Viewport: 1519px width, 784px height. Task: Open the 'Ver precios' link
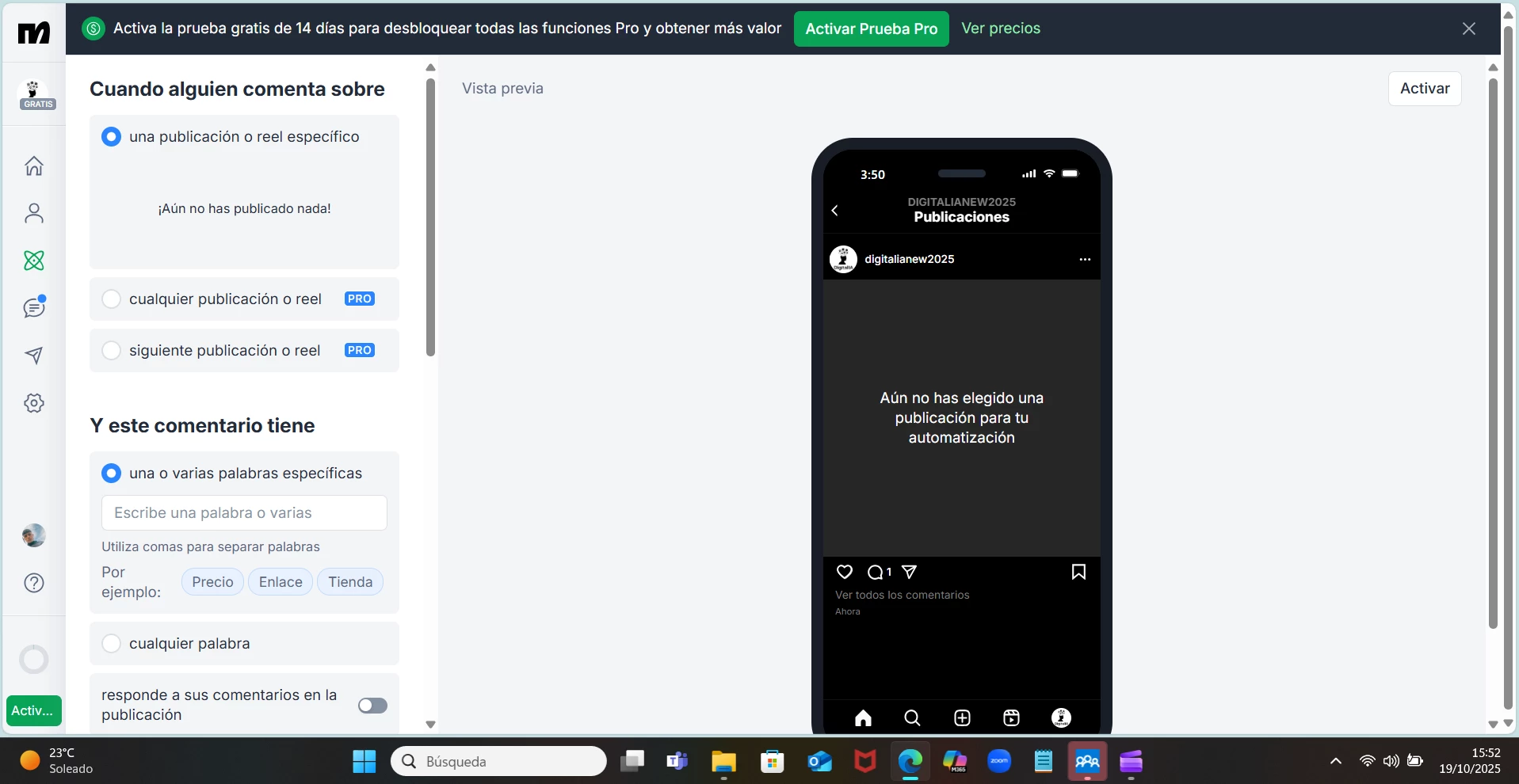point(1001,29)
